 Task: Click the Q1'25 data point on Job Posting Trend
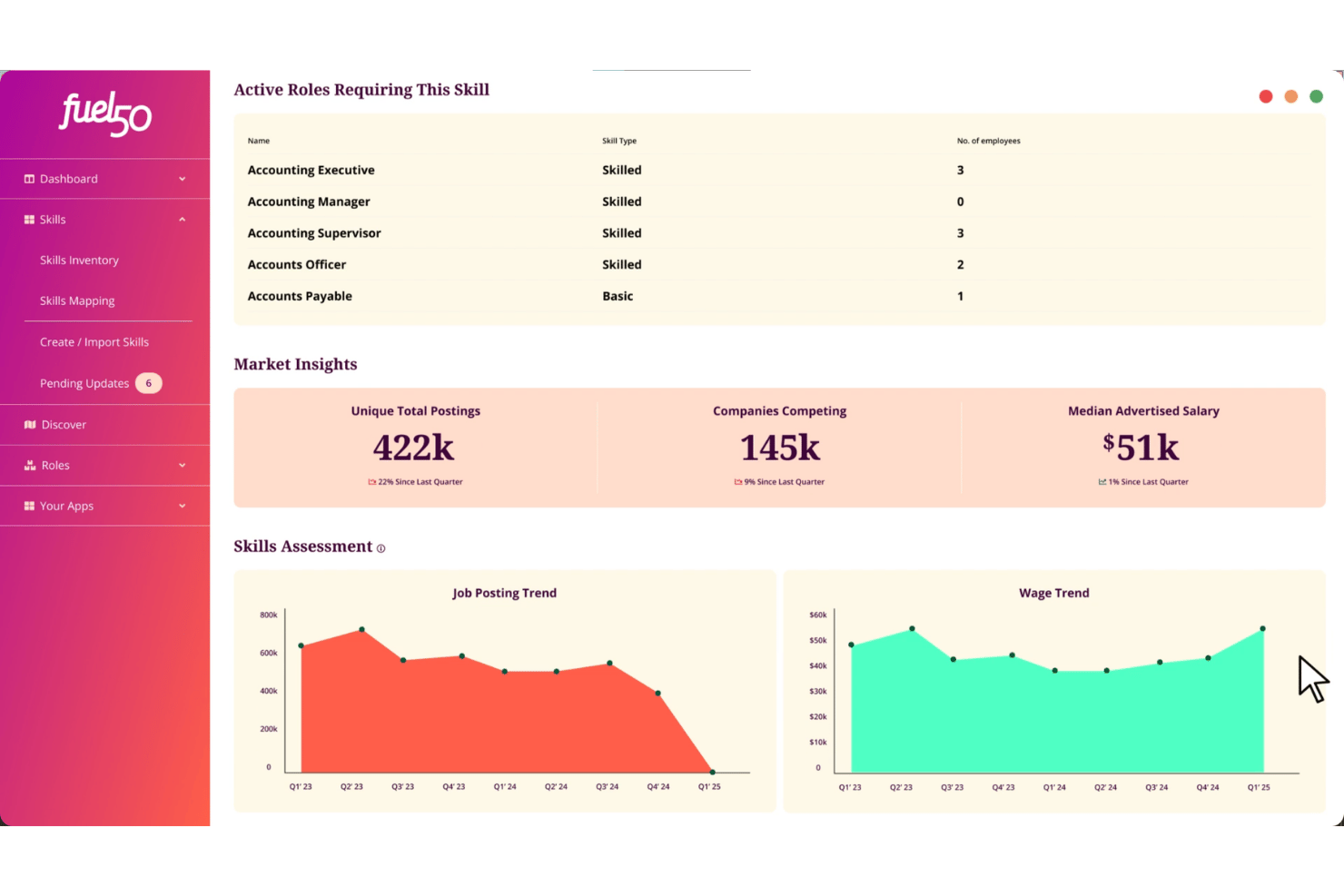[x=712, y=773]
